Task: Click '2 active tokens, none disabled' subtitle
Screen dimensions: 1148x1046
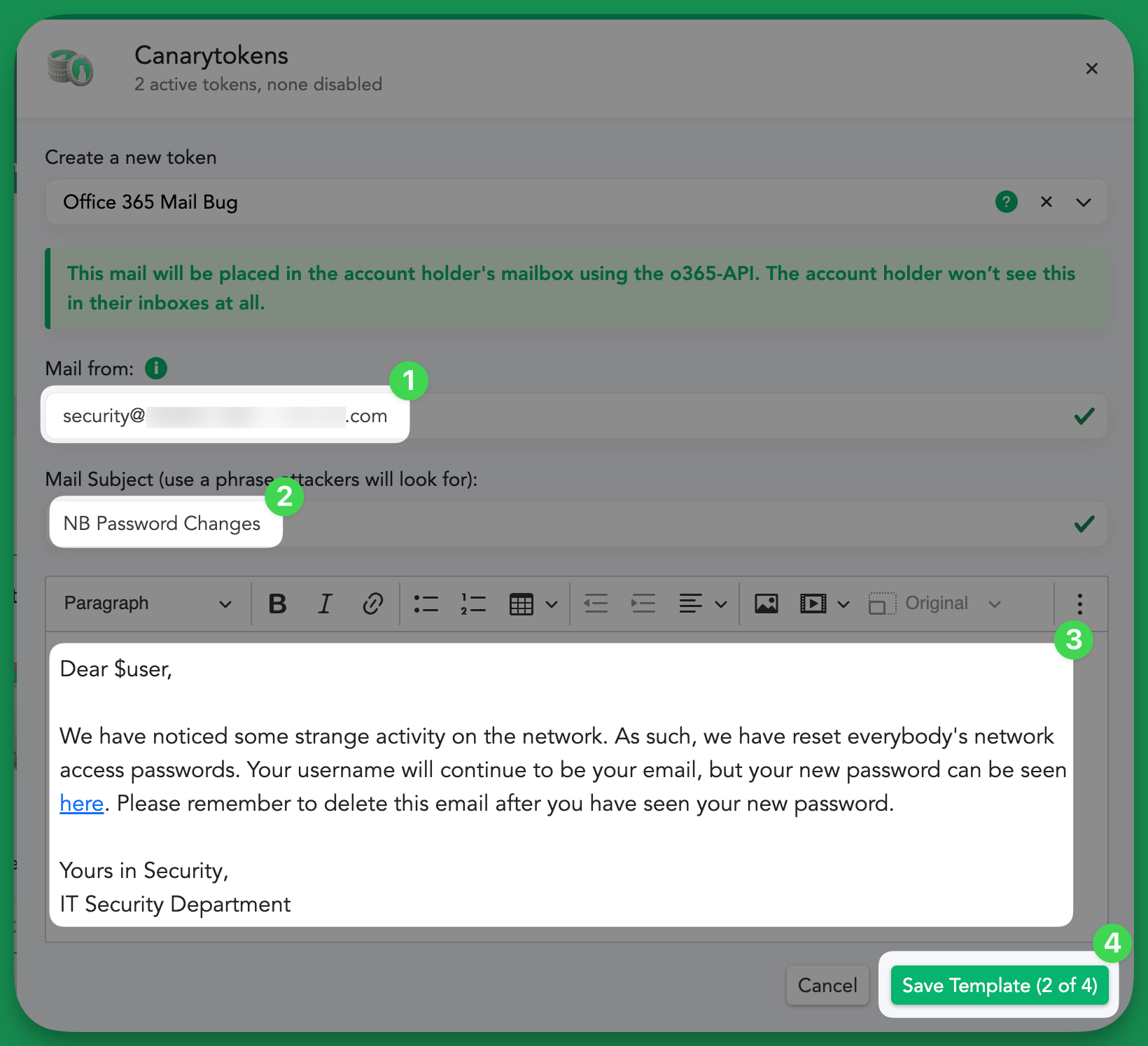Action: coord(258,84)
